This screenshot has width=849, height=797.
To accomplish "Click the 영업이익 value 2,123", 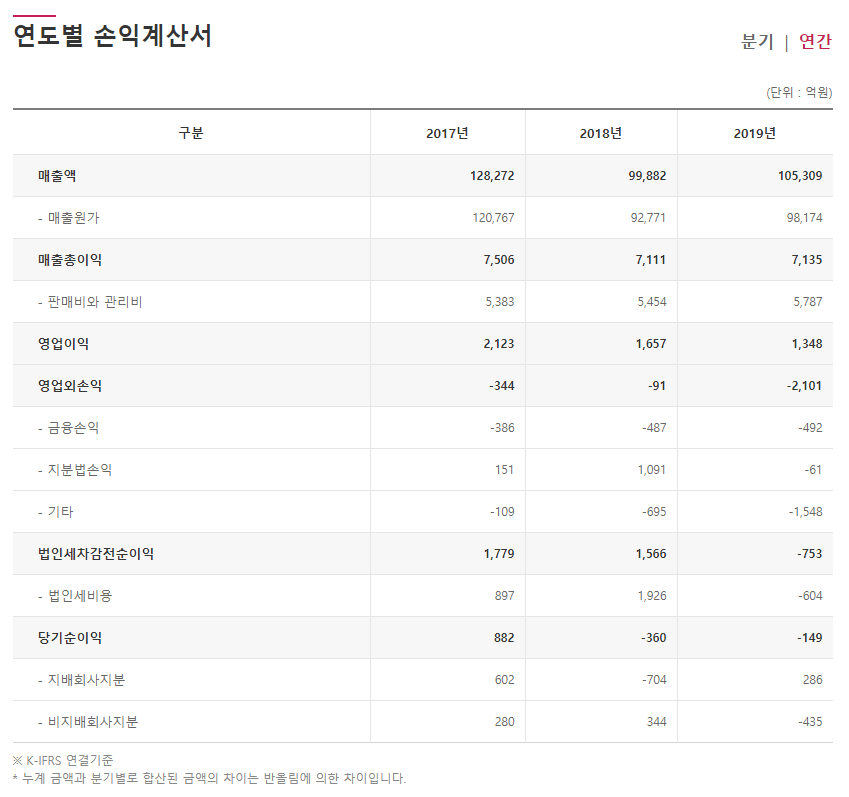I will click(499, 344).
